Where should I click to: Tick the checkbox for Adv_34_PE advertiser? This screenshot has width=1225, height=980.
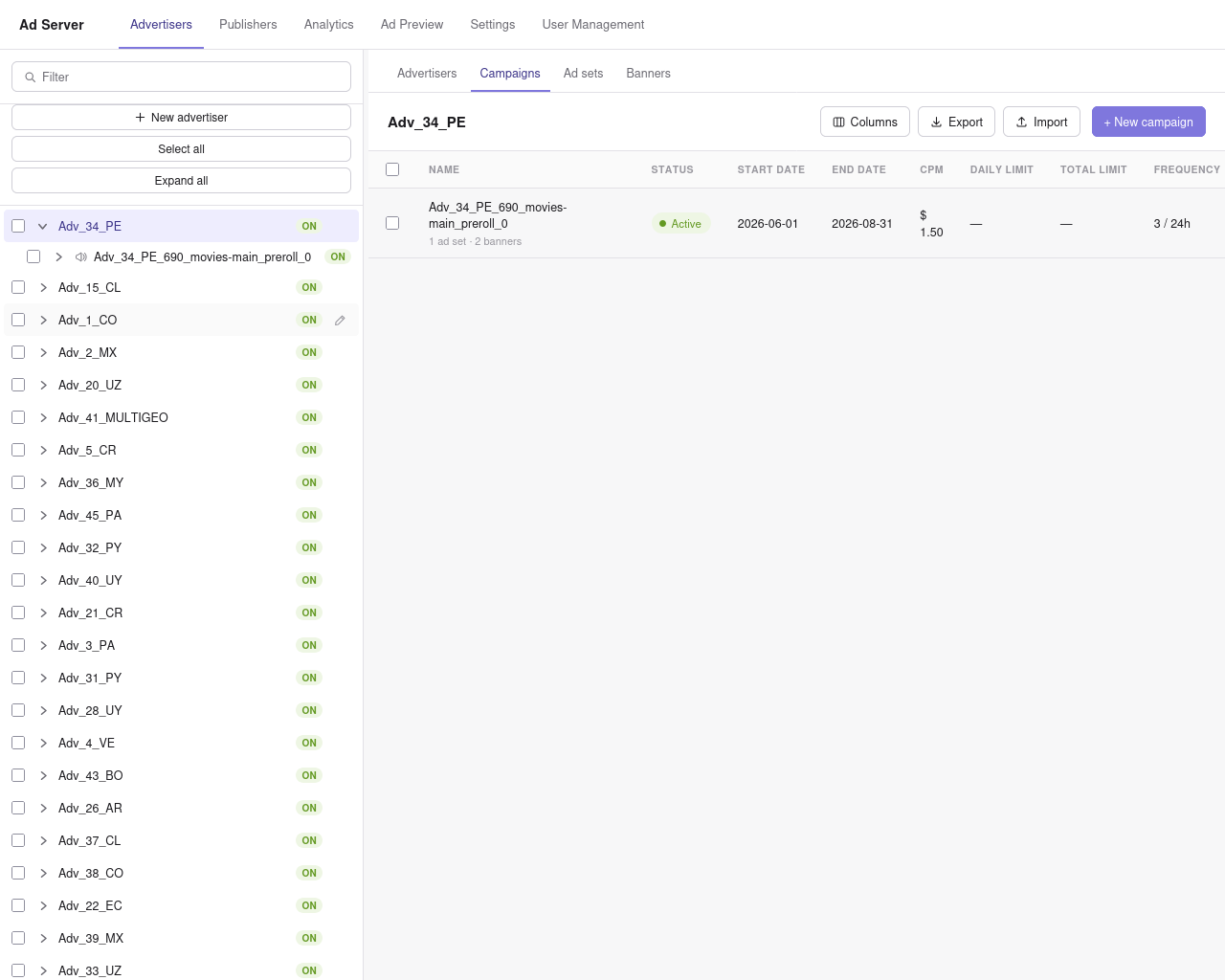tap(18, 227)
